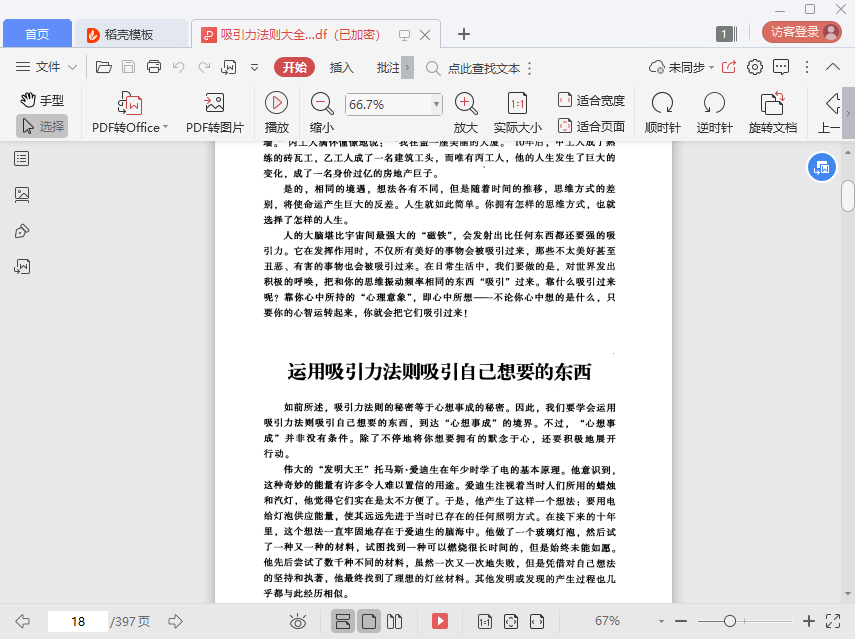Viewport: 855px width, 639px height.
Task: Decrease zoom with minus button
Action: click(x=681, y=621)
